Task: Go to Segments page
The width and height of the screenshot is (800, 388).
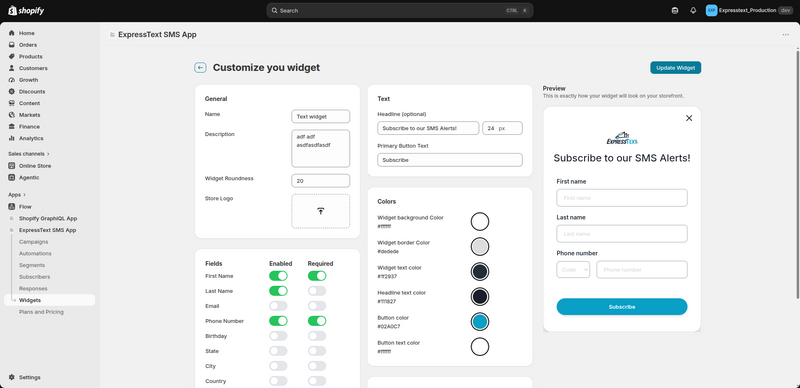Action: click(x=32, y=265)
